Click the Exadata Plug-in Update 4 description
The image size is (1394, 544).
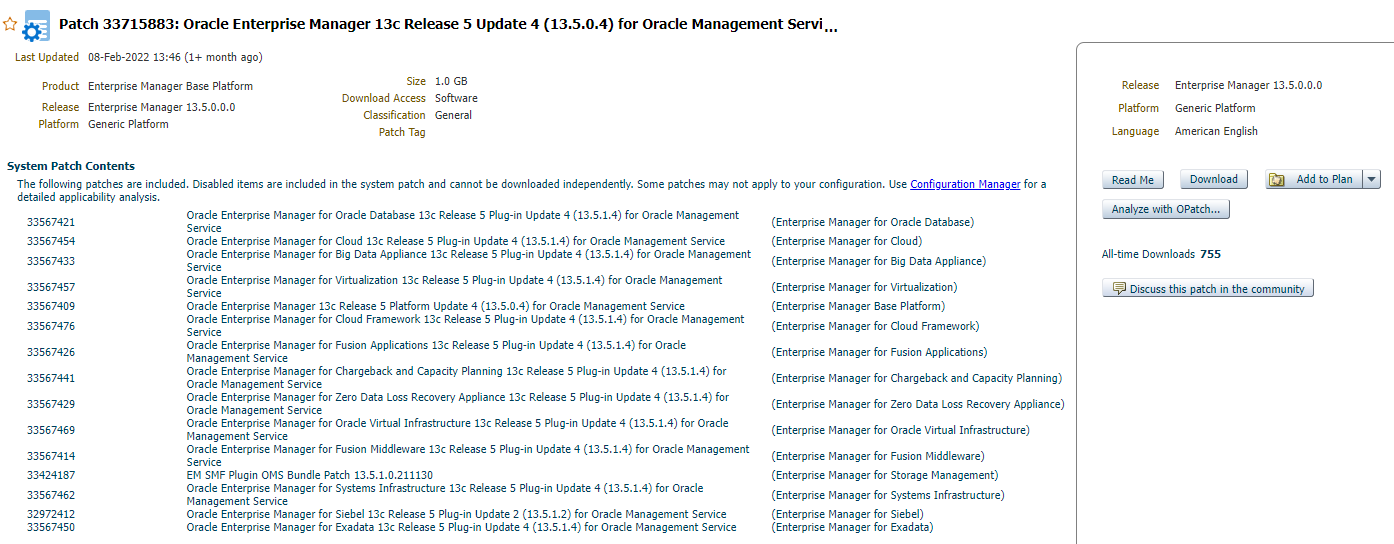coord(461,528)
